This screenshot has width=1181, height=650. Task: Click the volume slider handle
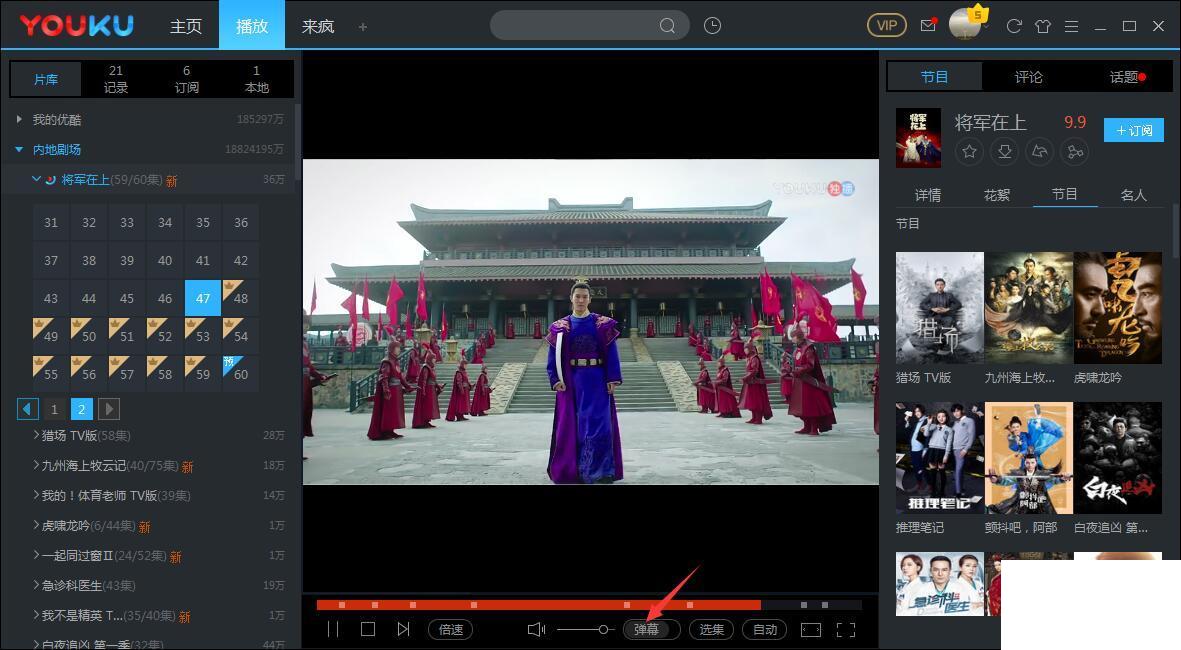point(604,629)
